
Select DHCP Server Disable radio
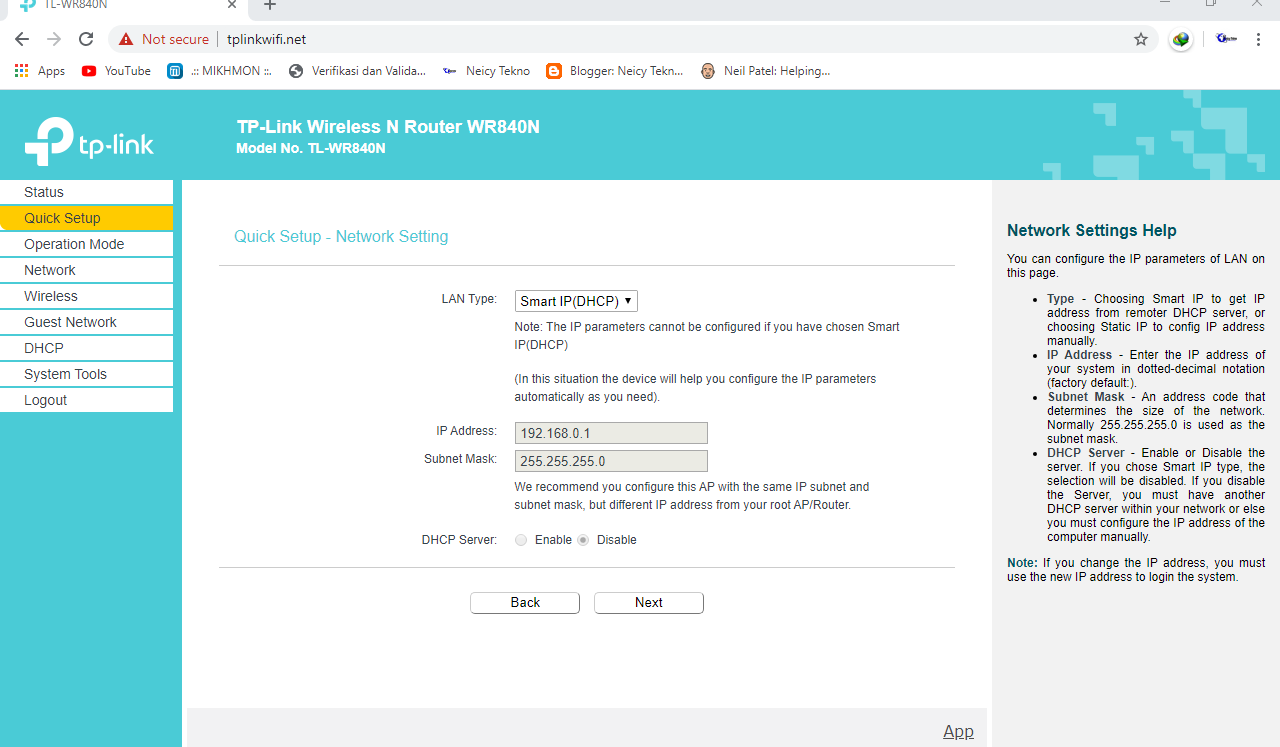pyautogui.click(x=583, y=540)
